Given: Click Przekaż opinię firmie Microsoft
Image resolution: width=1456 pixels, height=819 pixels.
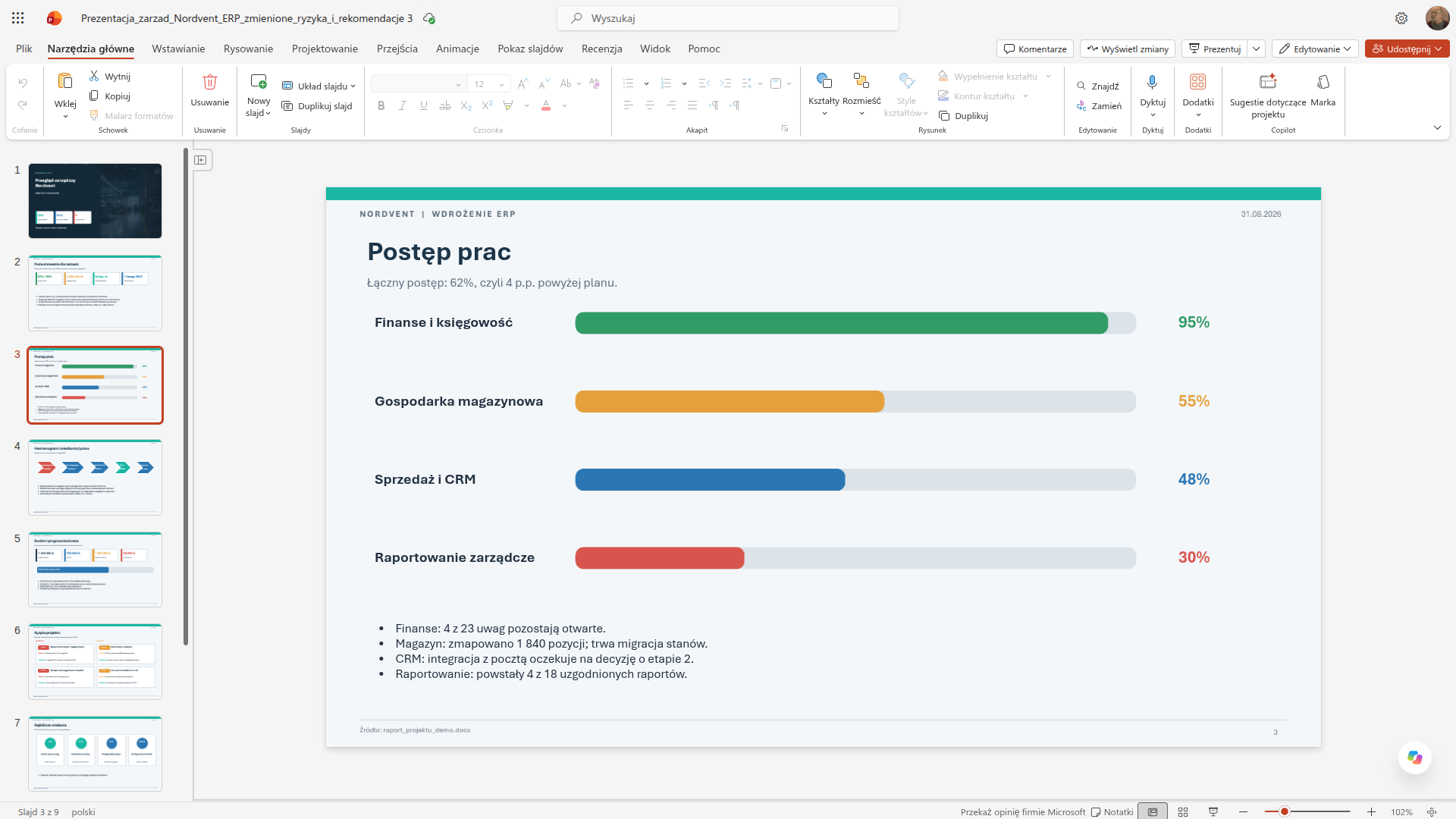Looking at the screenshot, I should coord(1023,811).
